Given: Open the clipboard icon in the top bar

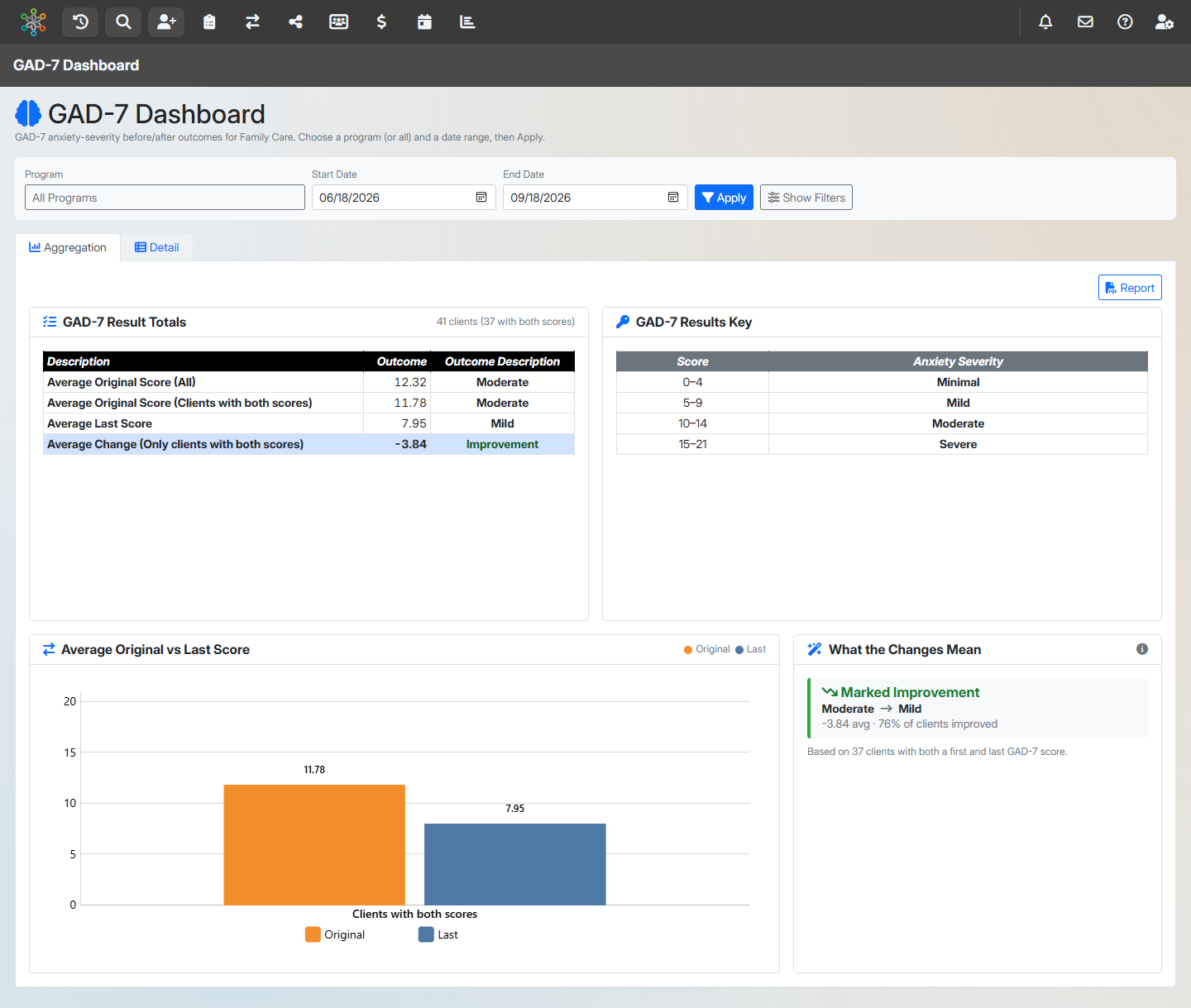Looking at the screenshot, I should pyautogui.click(x=209, y=22).
